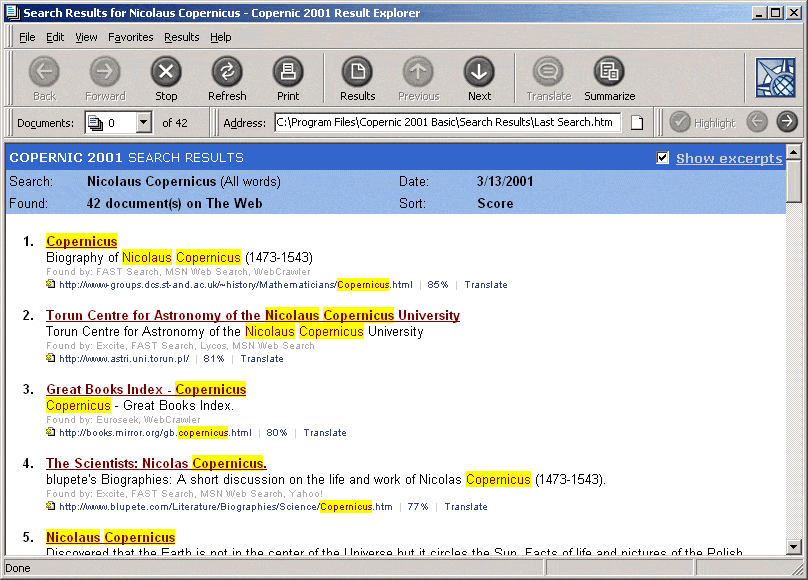Check the excerpt visibility box near Show excerpts

(663, 157)
